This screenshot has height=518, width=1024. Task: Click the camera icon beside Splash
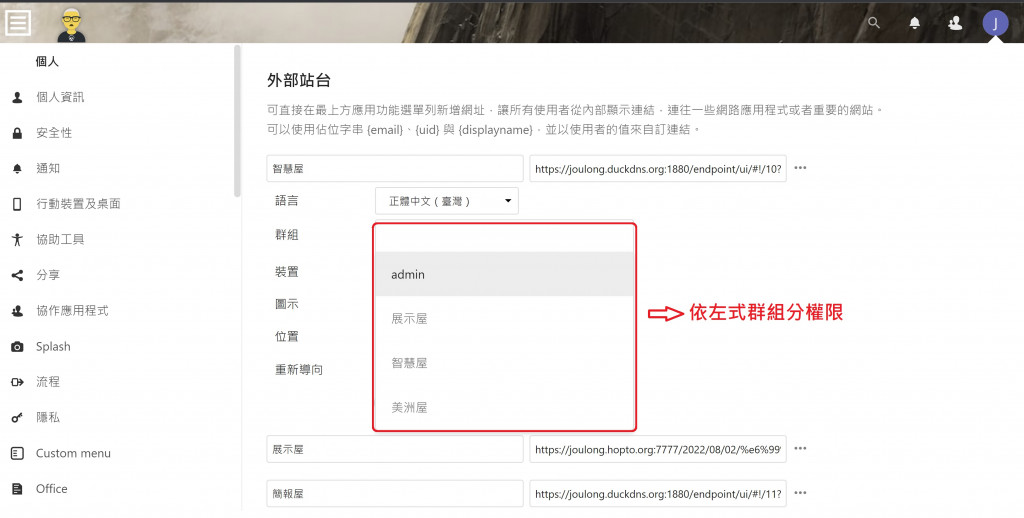click(18, 347)
